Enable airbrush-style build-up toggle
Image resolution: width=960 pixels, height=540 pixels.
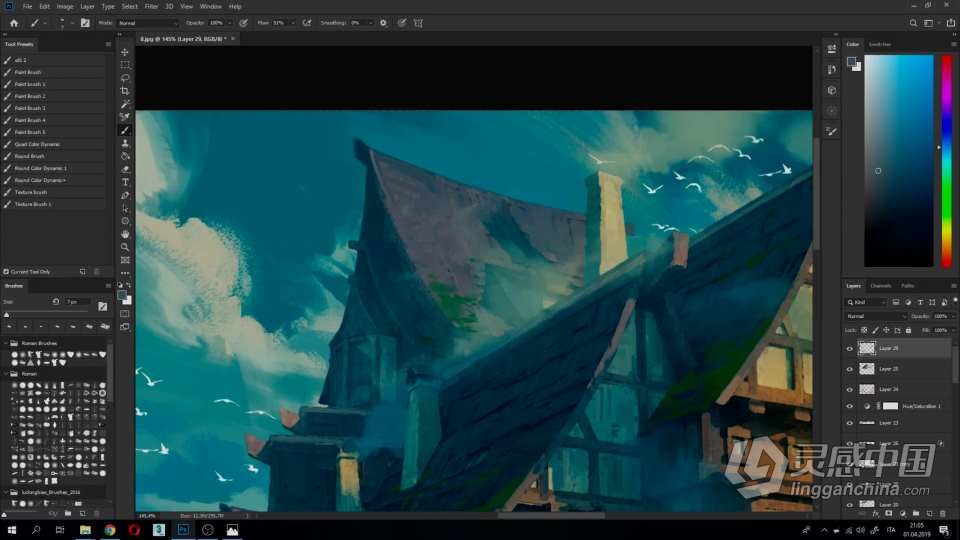[x=307, y=23]
